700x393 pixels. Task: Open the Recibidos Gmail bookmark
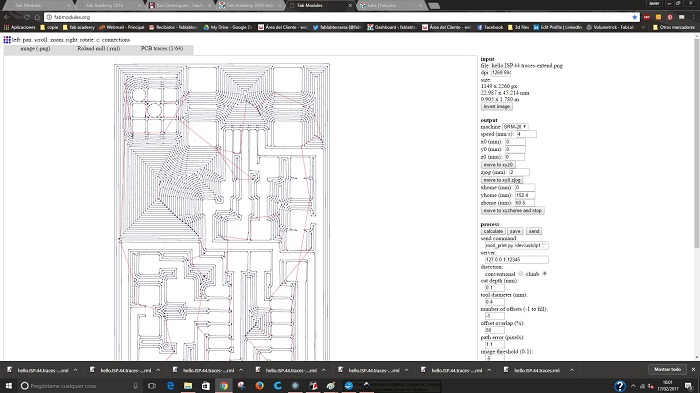[x=173, y=27]
